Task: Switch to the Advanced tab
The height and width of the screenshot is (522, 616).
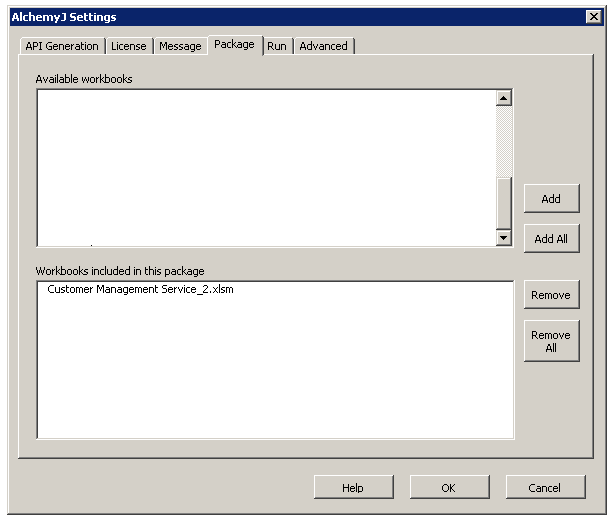Action: [323, 46]
